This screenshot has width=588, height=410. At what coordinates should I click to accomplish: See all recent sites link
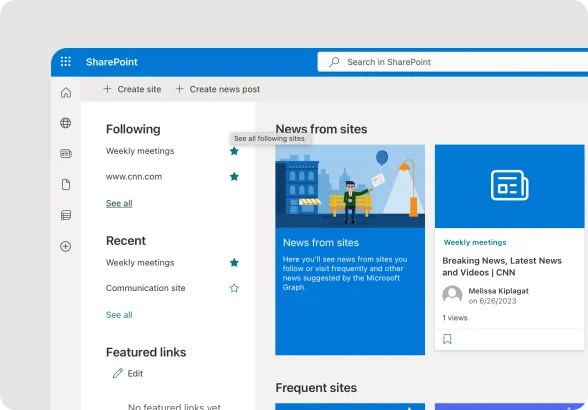click(x=119, y=315)
